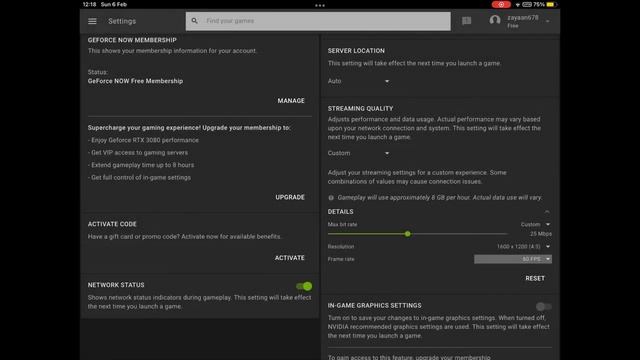Screen dimensions: 640x360
Task: Open the hamburger navigation menu
Action: coord(92,21)
